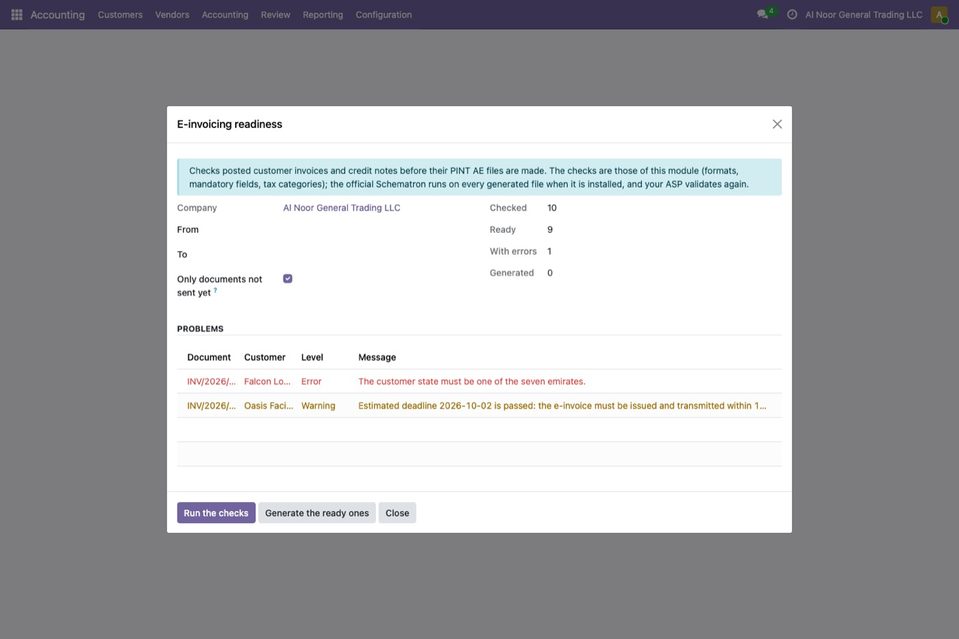Screen dimensions: 959x639
Task: Open the apps grid menu icon
Action: pos(17,15)
